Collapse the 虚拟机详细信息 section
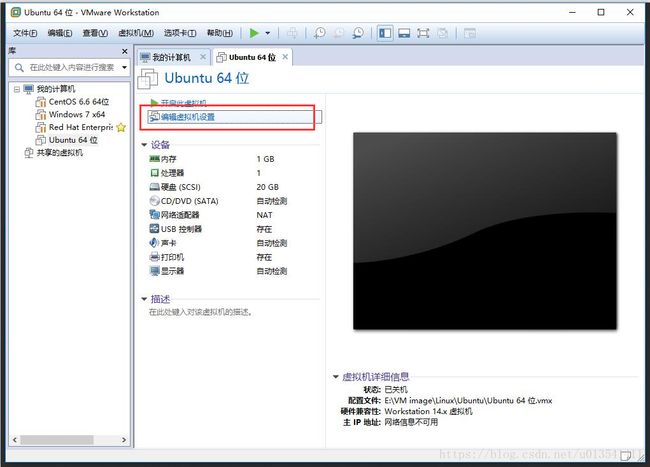Screen dimensions: 650x467 [336, 377]
